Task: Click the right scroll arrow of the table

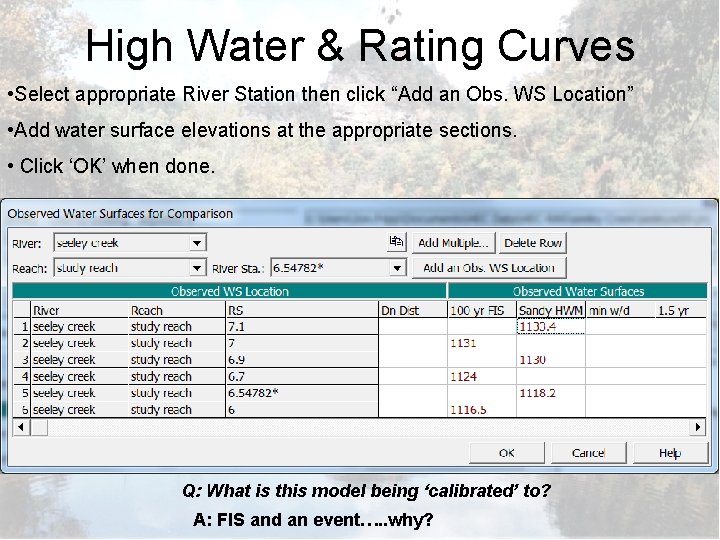Action: click(x=698, y=427)
